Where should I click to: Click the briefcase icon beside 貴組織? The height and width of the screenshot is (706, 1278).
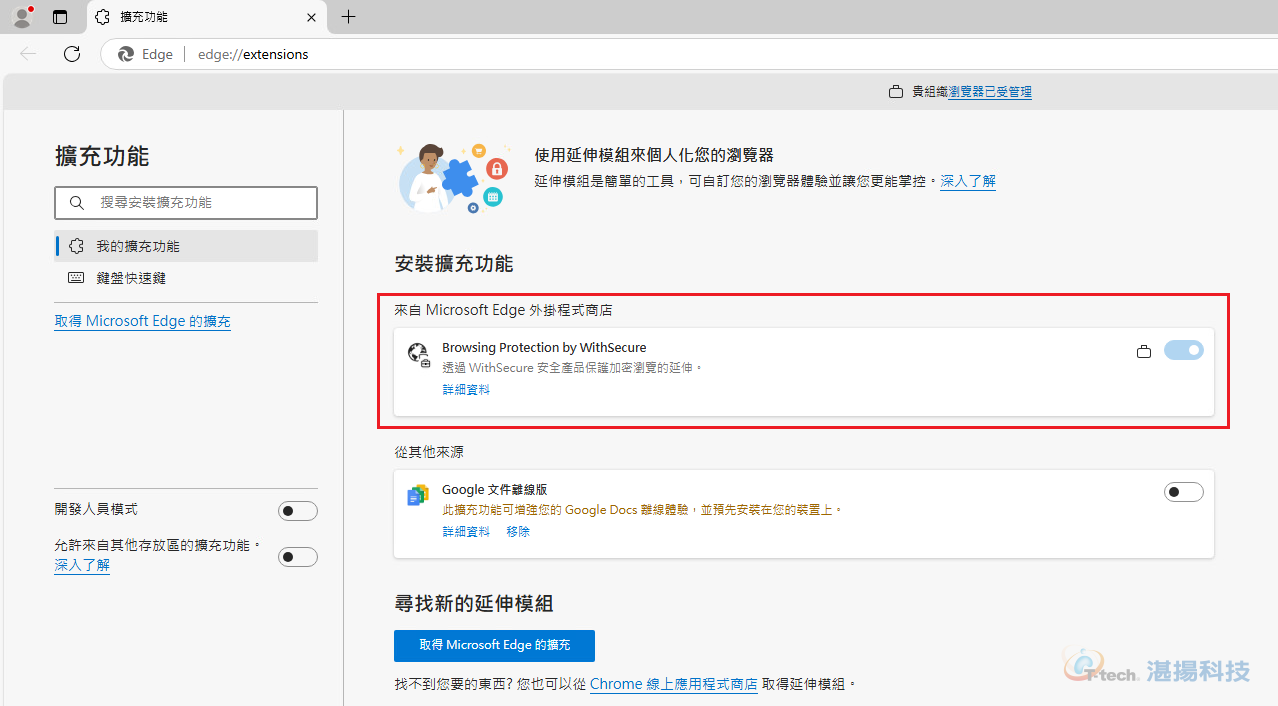click(x=896, y=92)
